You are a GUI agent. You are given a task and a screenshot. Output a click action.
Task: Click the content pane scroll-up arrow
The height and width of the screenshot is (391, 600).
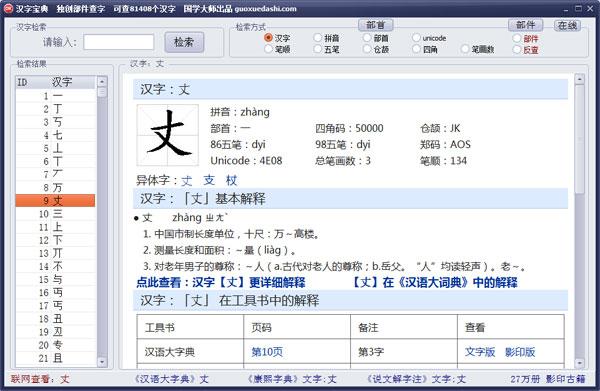point(579,80)
